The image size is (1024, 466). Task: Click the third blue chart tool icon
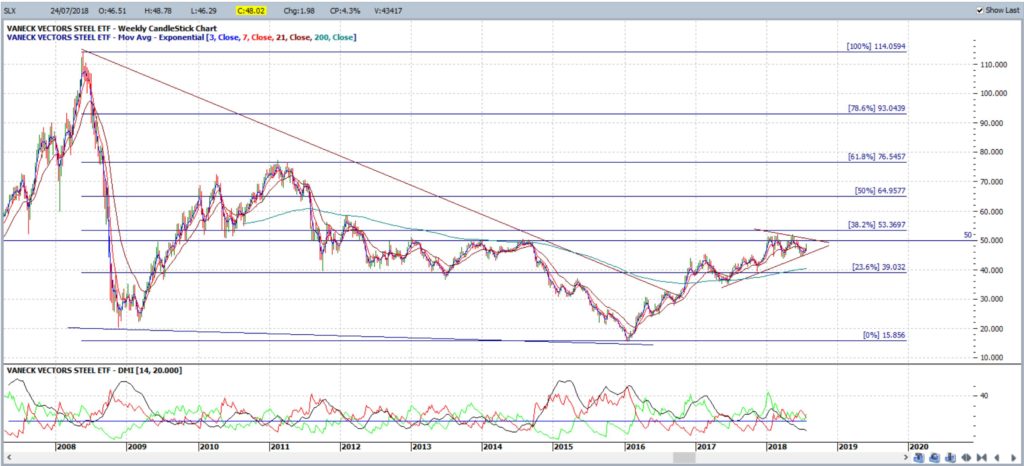[950, 458]
